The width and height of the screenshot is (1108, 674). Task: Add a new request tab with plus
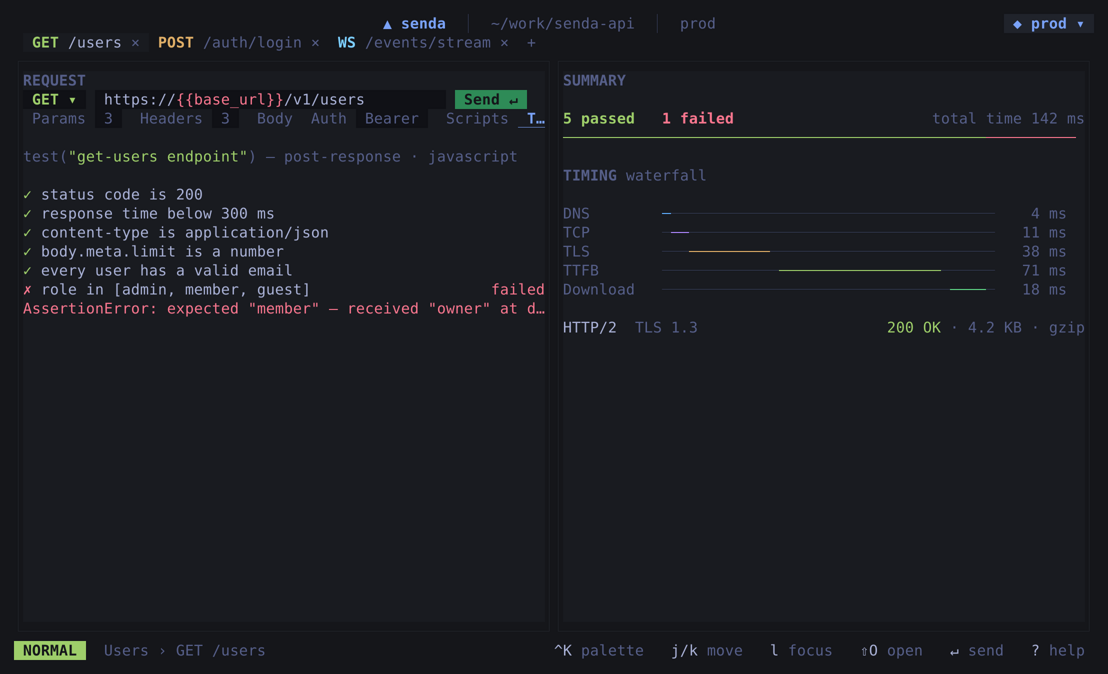tap(531, 42)
